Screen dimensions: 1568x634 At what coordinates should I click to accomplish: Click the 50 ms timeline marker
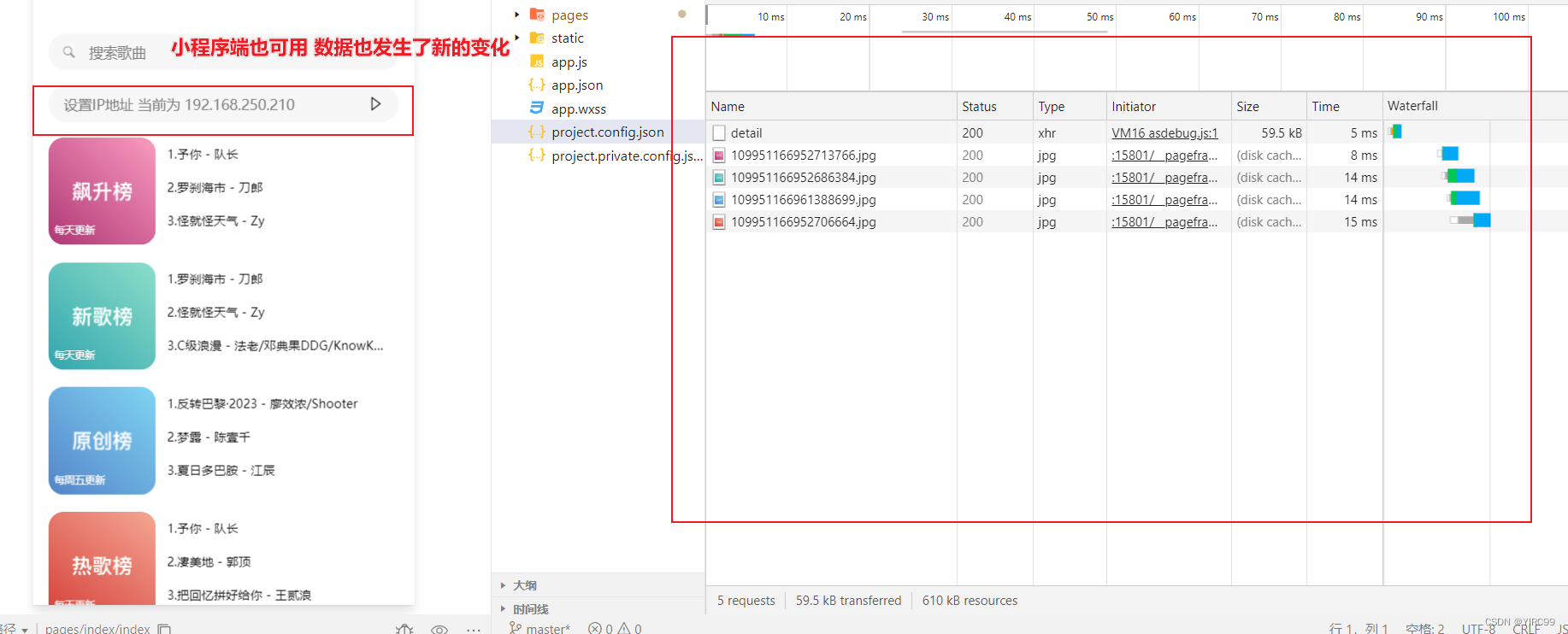pyautogui.click(x=1099, y=17)
